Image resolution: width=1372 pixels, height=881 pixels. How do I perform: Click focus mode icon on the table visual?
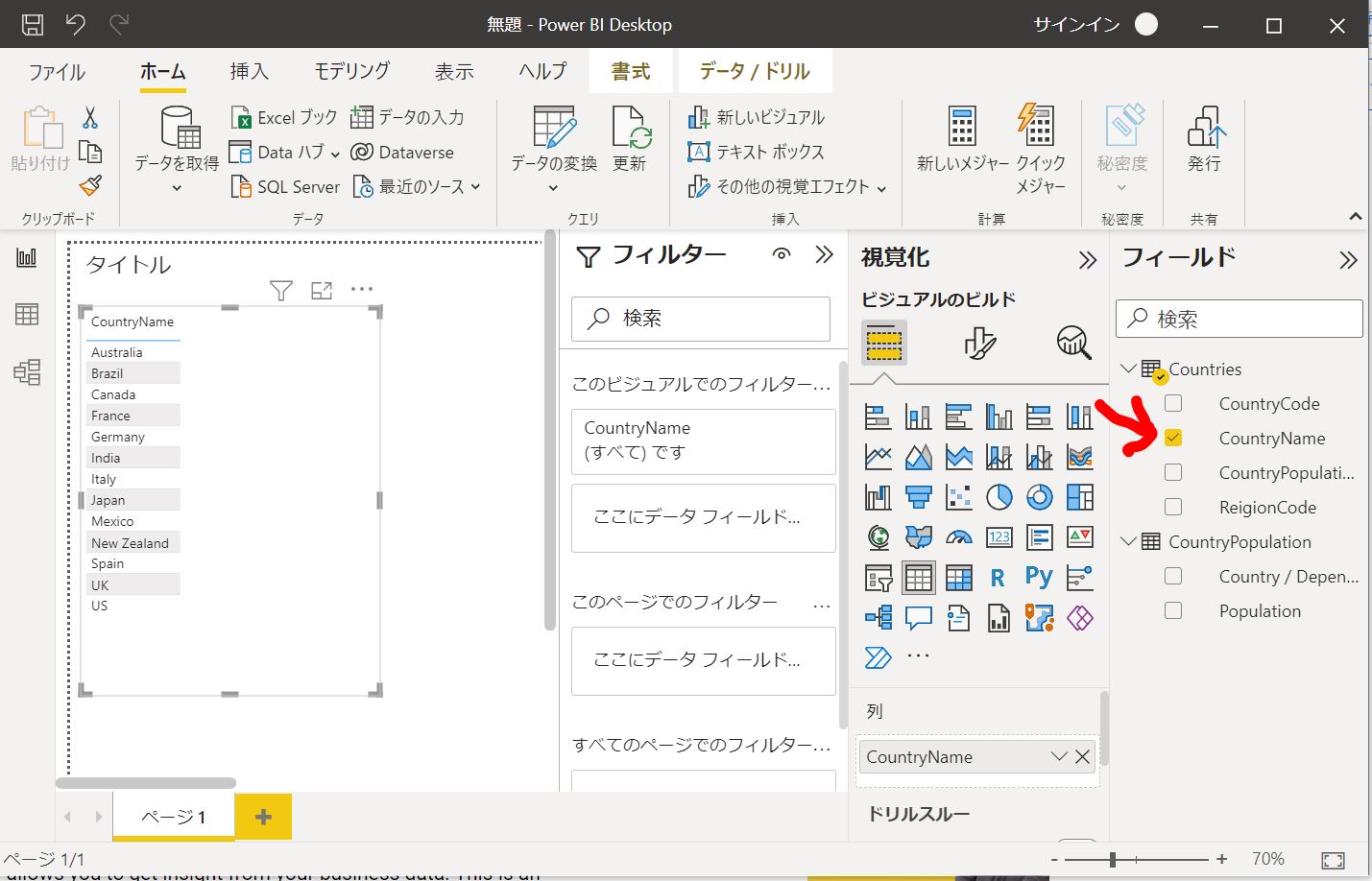(x=322, y=290)
